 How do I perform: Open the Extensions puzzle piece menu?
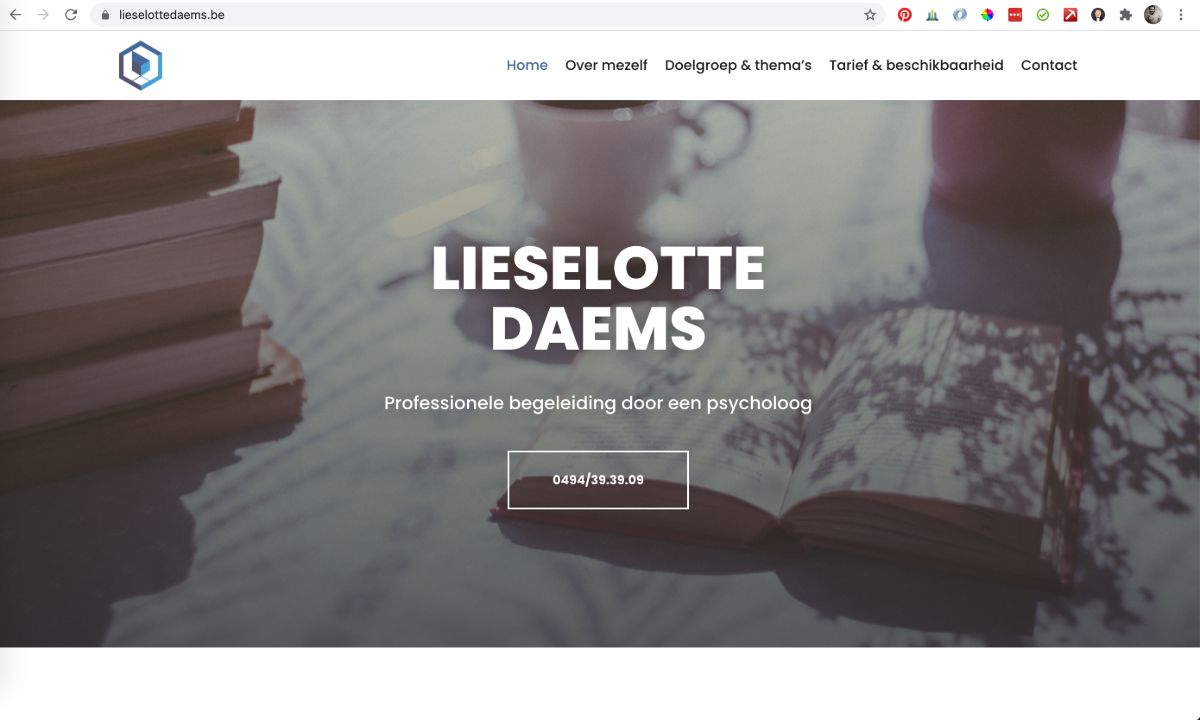[1125, 15]
